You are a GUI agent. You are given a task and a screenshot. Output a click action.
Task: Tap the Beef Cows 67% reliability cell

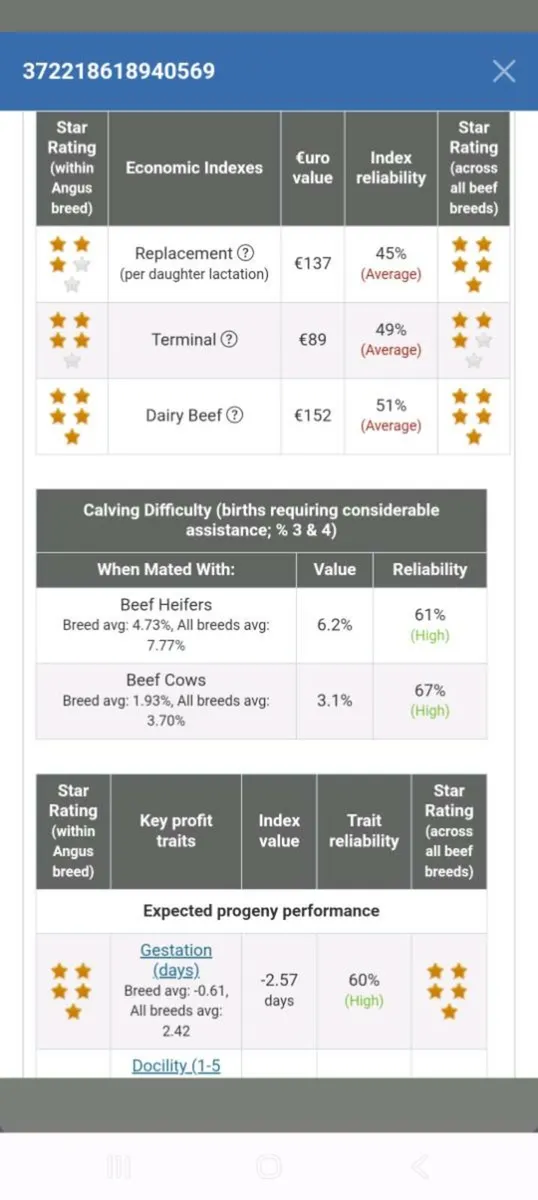[x=430, y=700]
